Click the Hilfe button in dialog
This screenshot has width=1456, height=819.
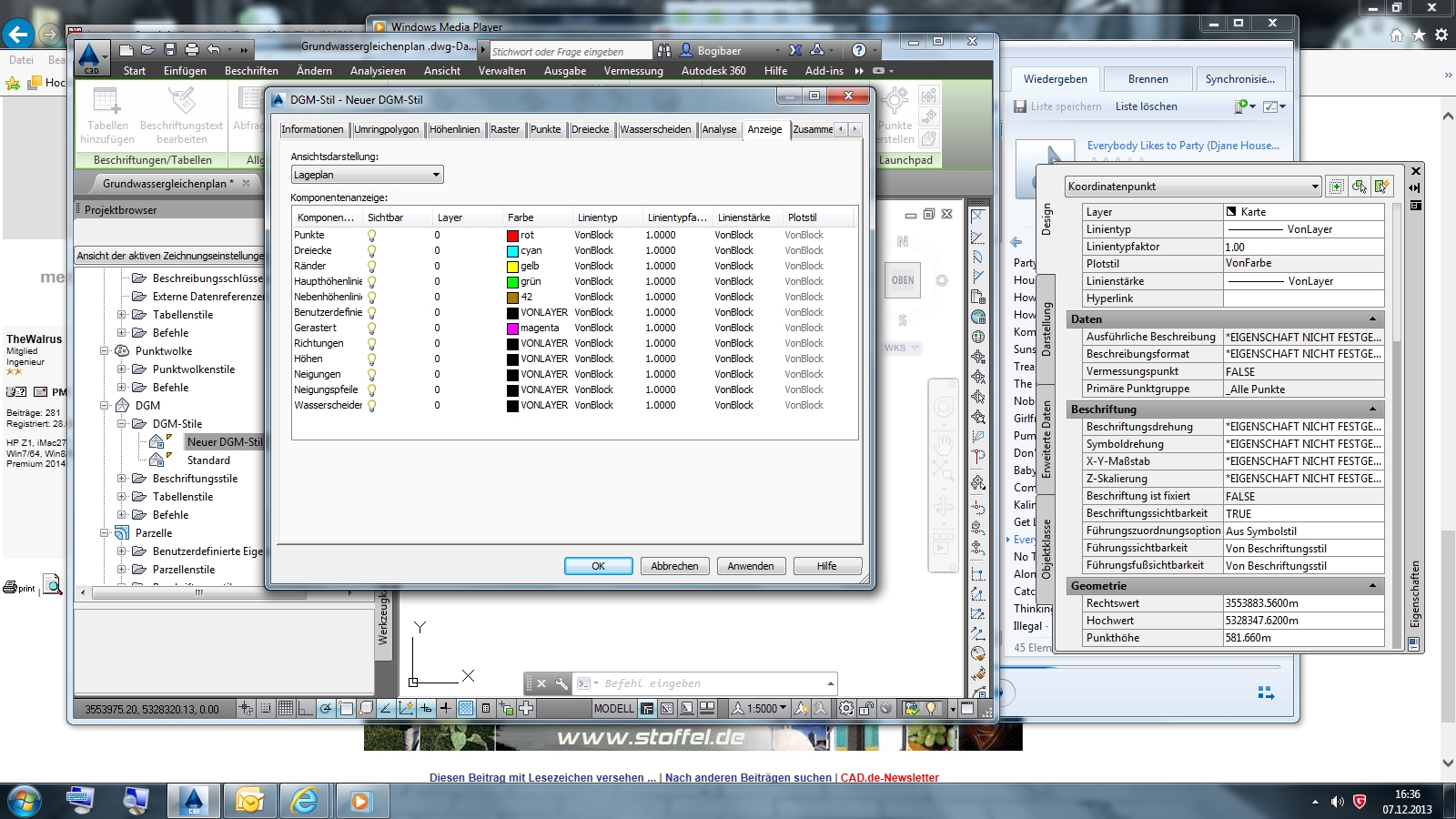826,566
